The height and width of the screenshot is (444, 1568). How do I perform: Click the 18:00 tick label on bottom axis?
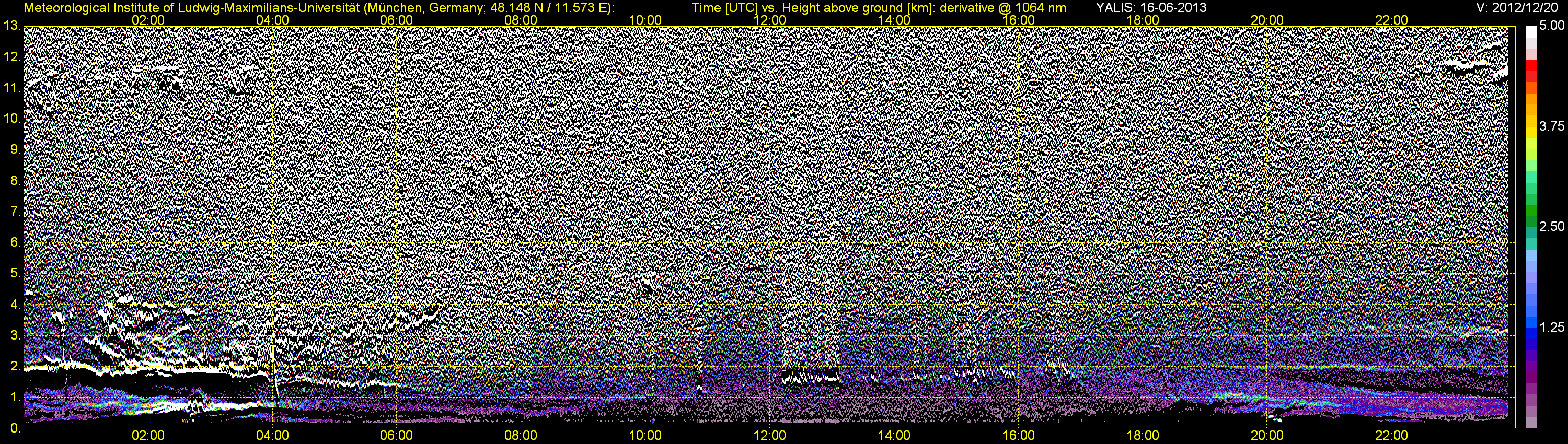click(1143, 436)
